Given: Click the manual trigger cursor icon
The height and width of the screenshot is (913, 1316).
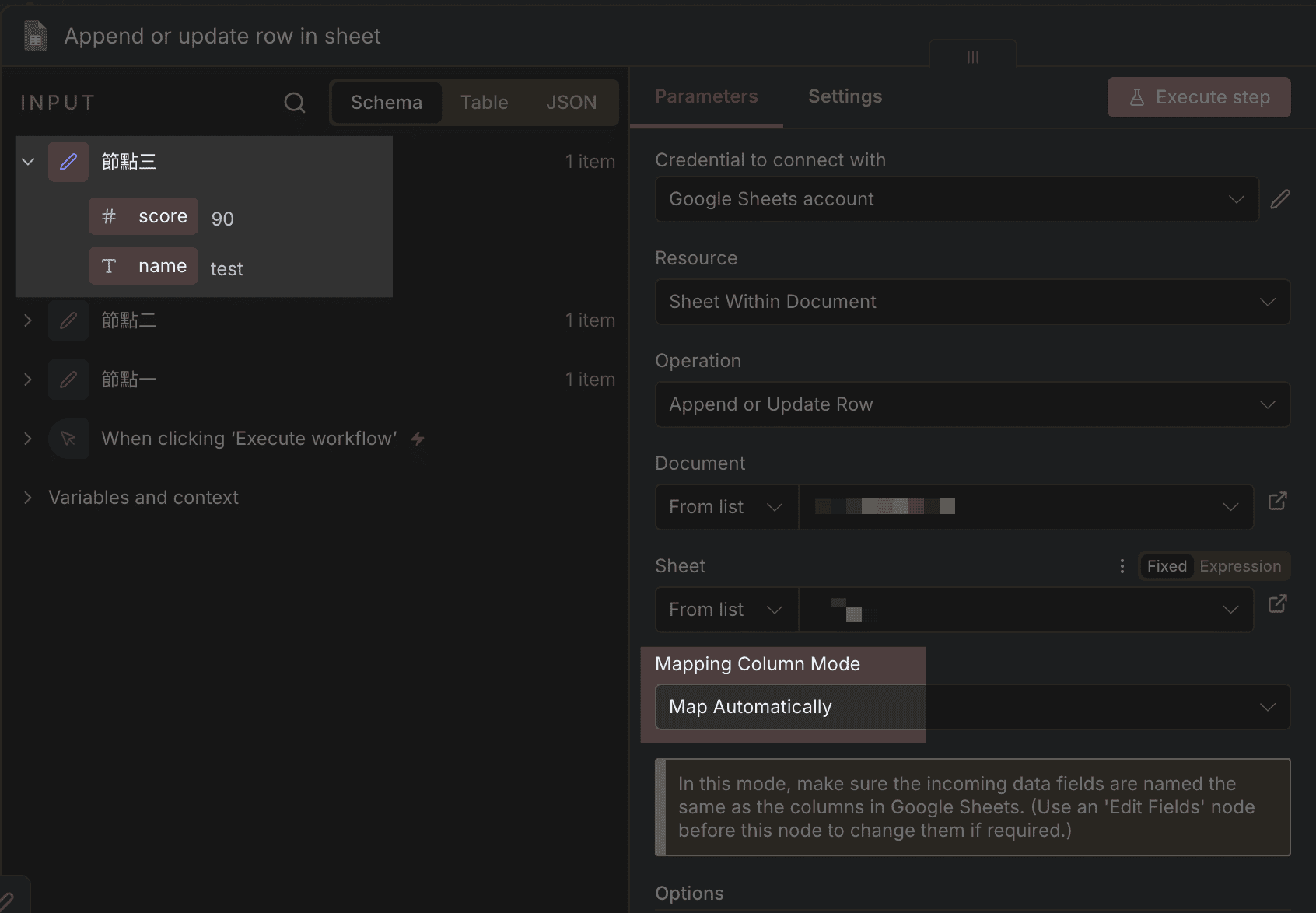Looking at the screenshot, I should pos(68,439).
